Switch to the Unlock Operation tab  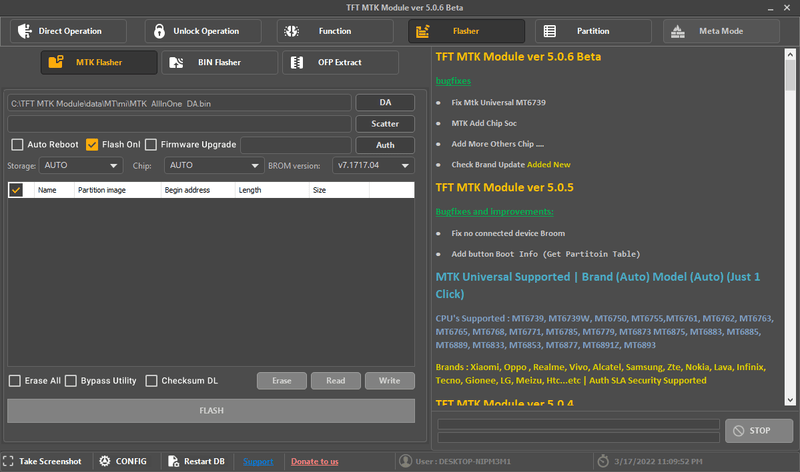203,31
